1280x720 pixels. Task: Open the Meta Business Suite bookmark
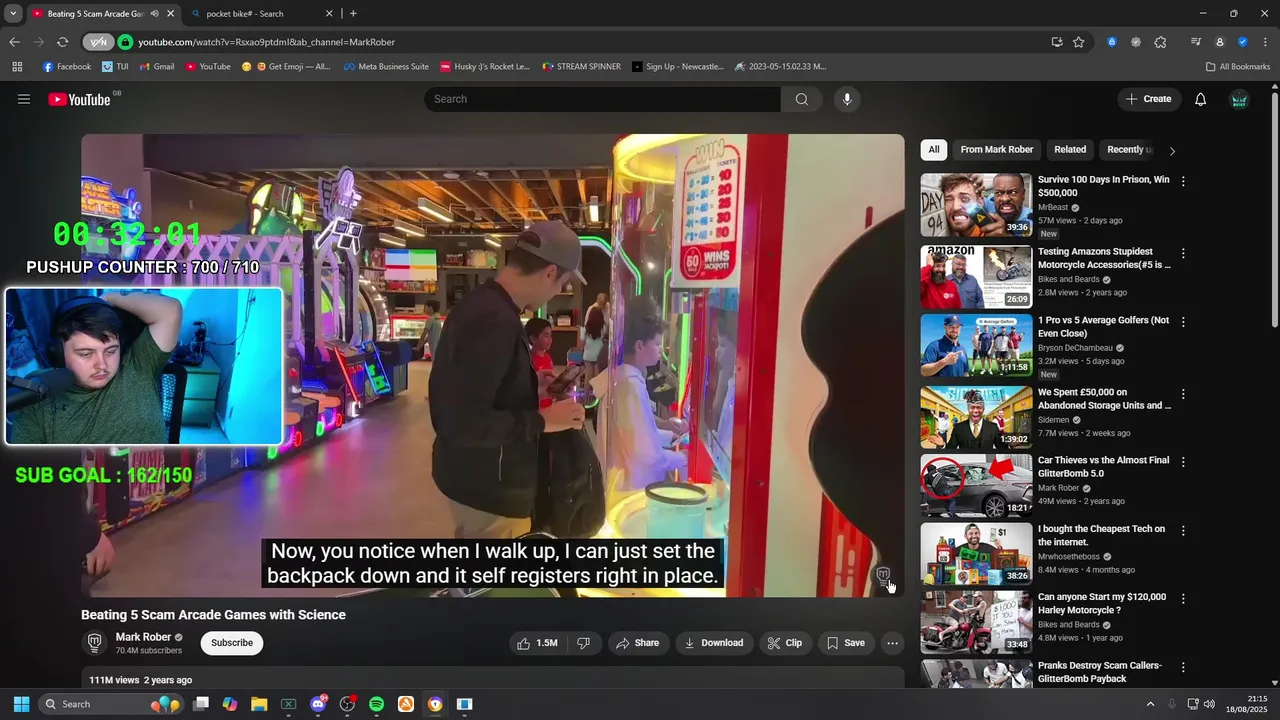pos(386,67)
